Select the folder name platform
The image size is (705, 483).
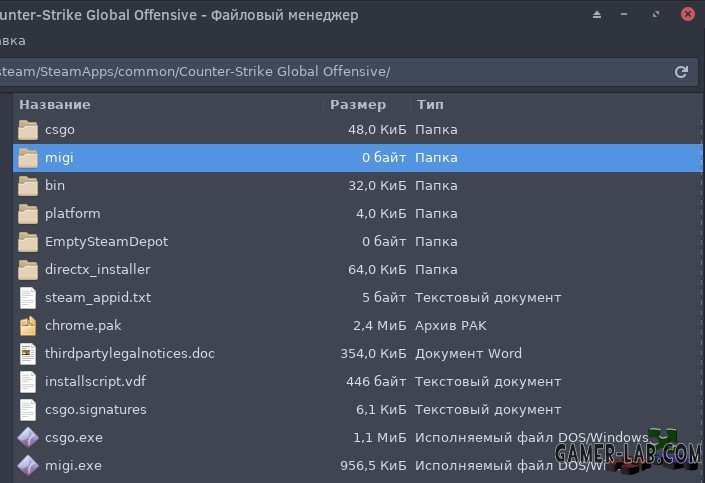[x=73, y=214]
